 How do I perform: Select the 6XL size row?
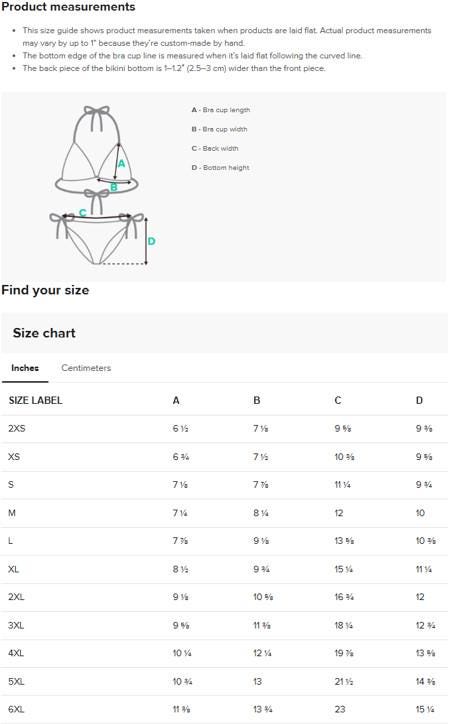click(x=224, y=709)
